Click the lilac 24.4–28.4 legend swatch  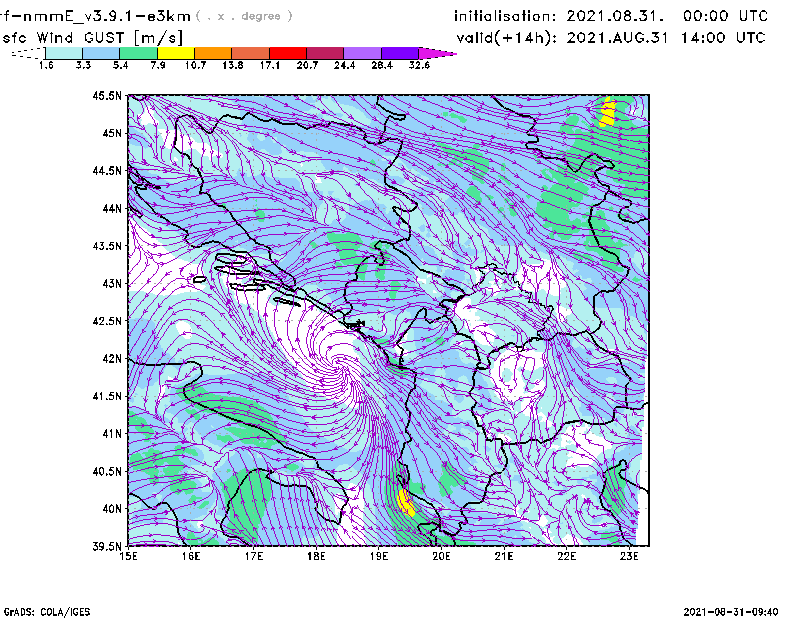tap(363, 53)
